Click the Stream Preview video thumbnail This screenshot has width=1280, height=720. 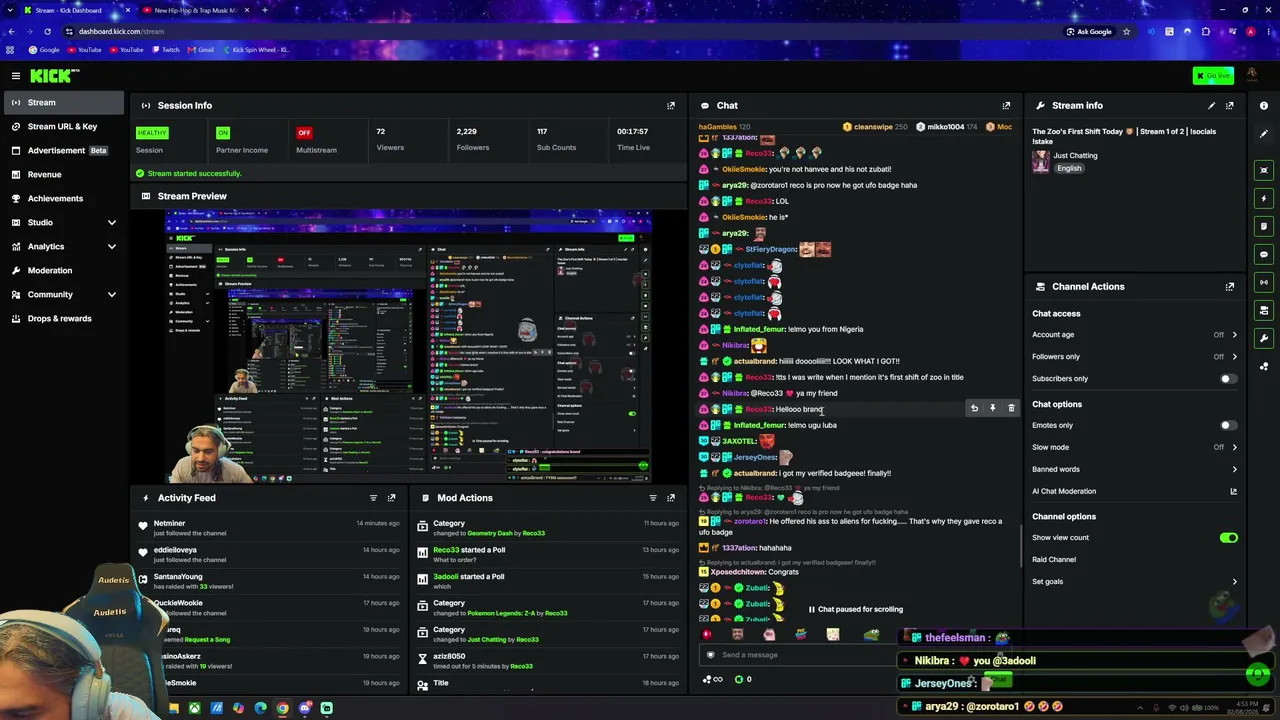[409, 346]
